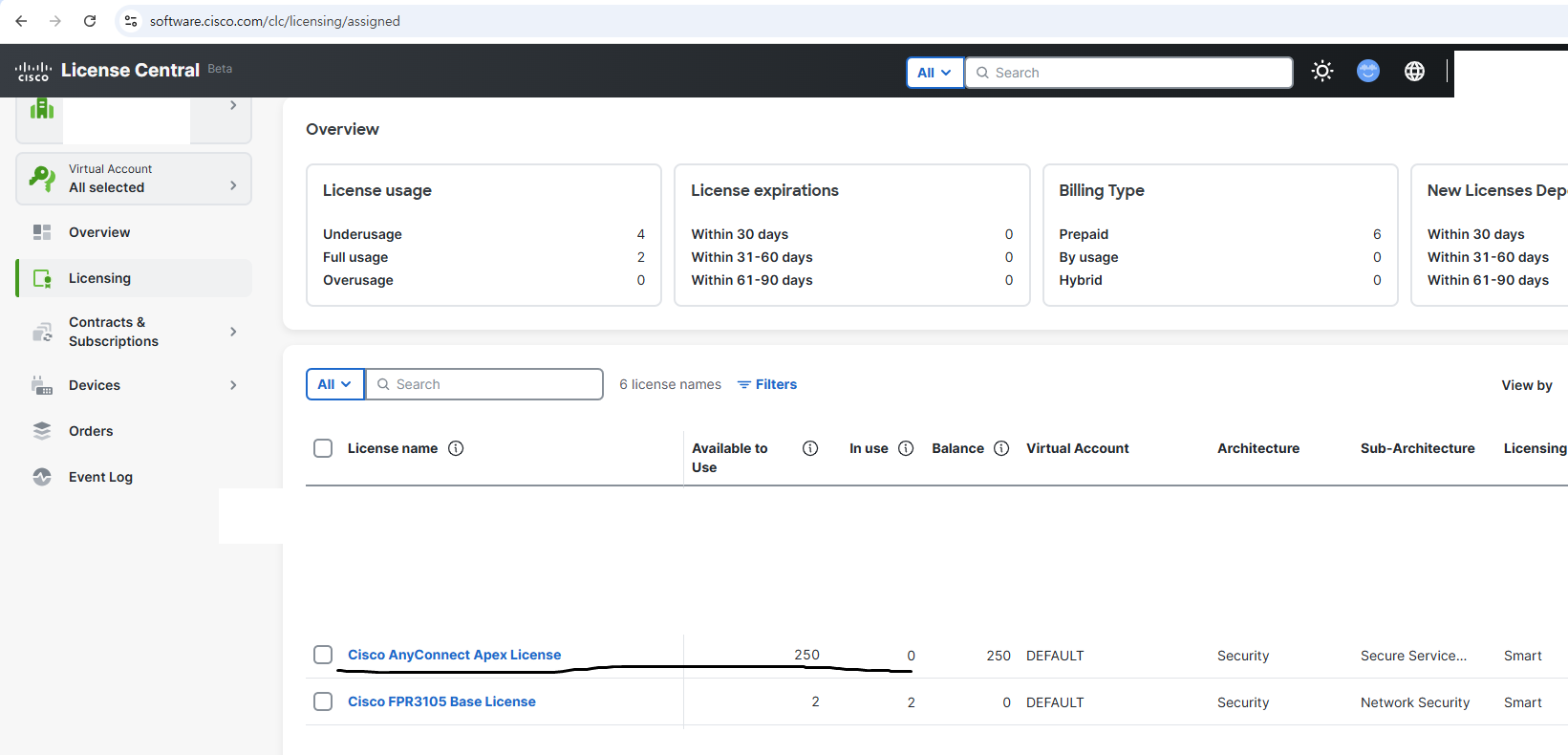
Task: Click the browser back arrow
Action: coord(21,21)
